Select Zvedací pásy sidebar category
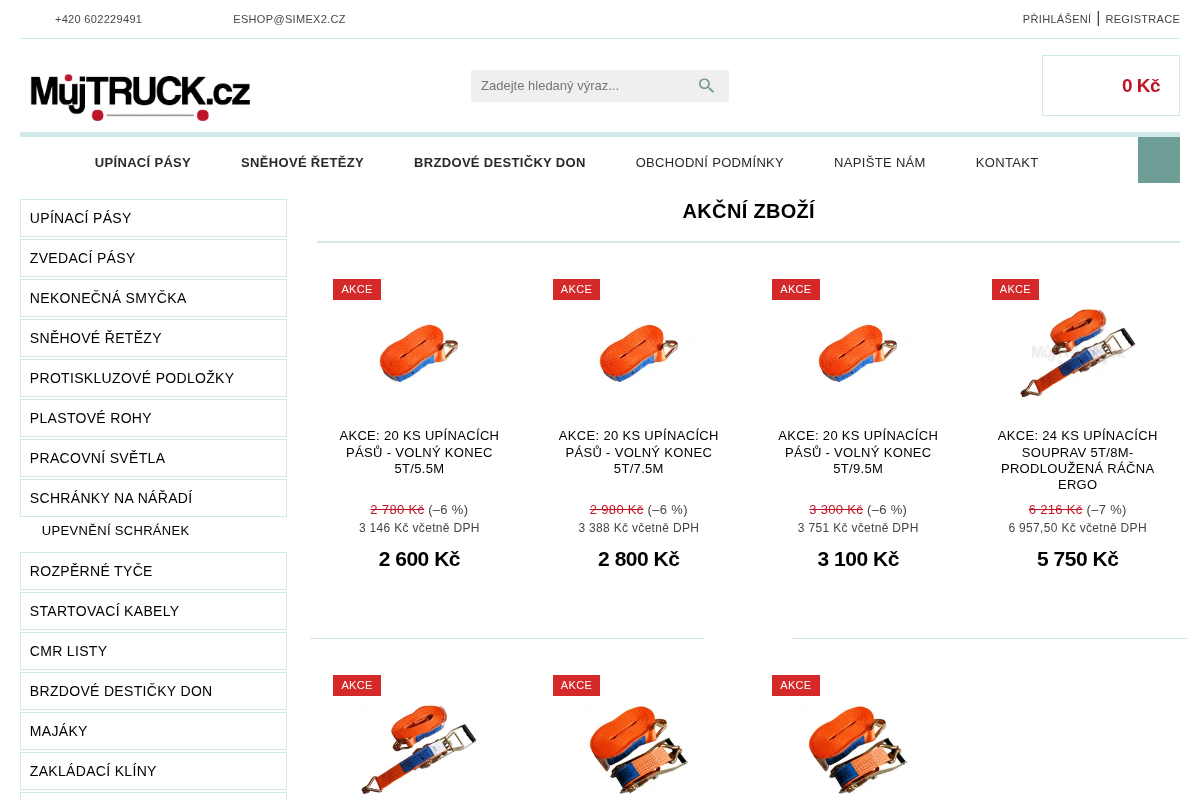This screenshot has height=800, width=1200. [x=153, y=258]
